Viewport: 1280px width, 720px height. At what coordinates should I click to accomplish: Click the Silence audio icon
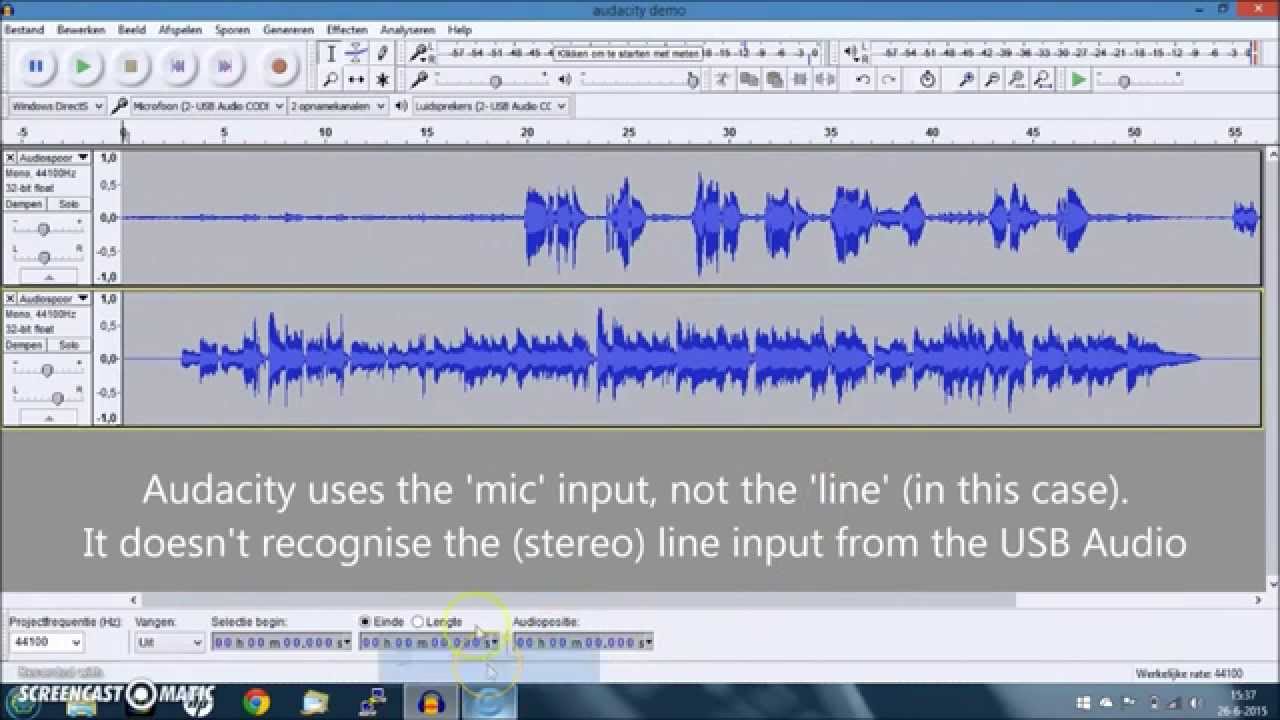[x=826, y=80]
